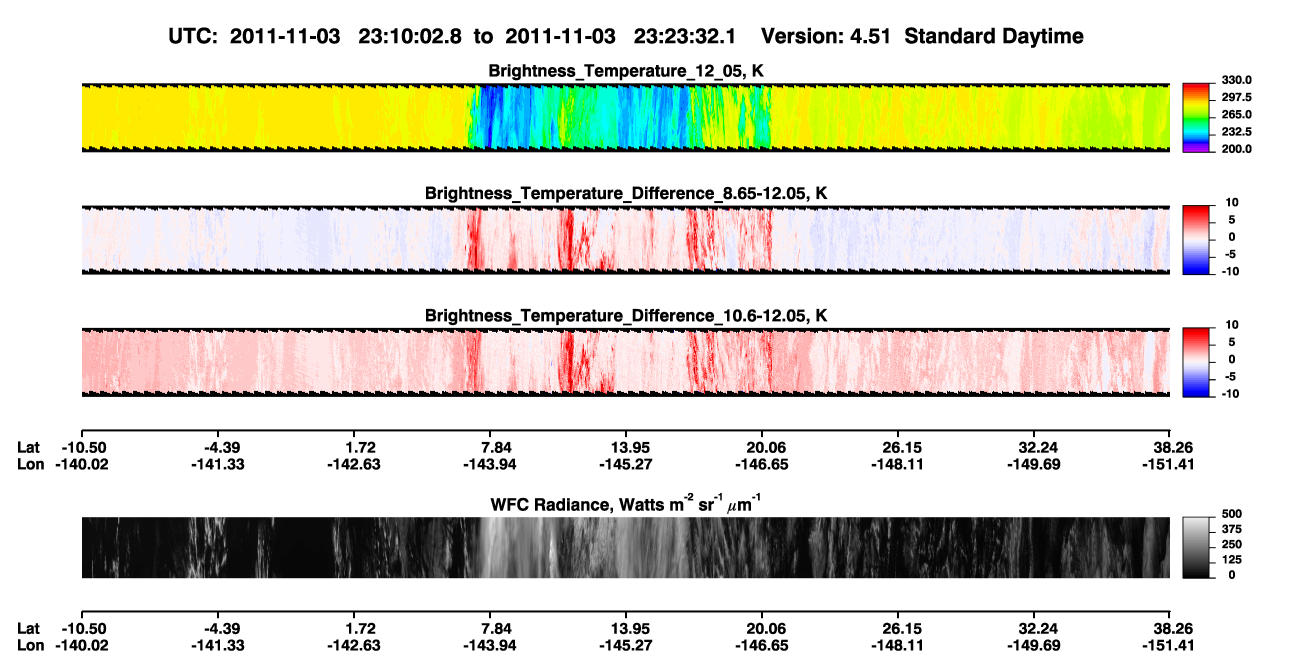Click longitude '-151.41' on the bottom axis
Screen dimensions: 1300x667
(x=1170, y=644)
